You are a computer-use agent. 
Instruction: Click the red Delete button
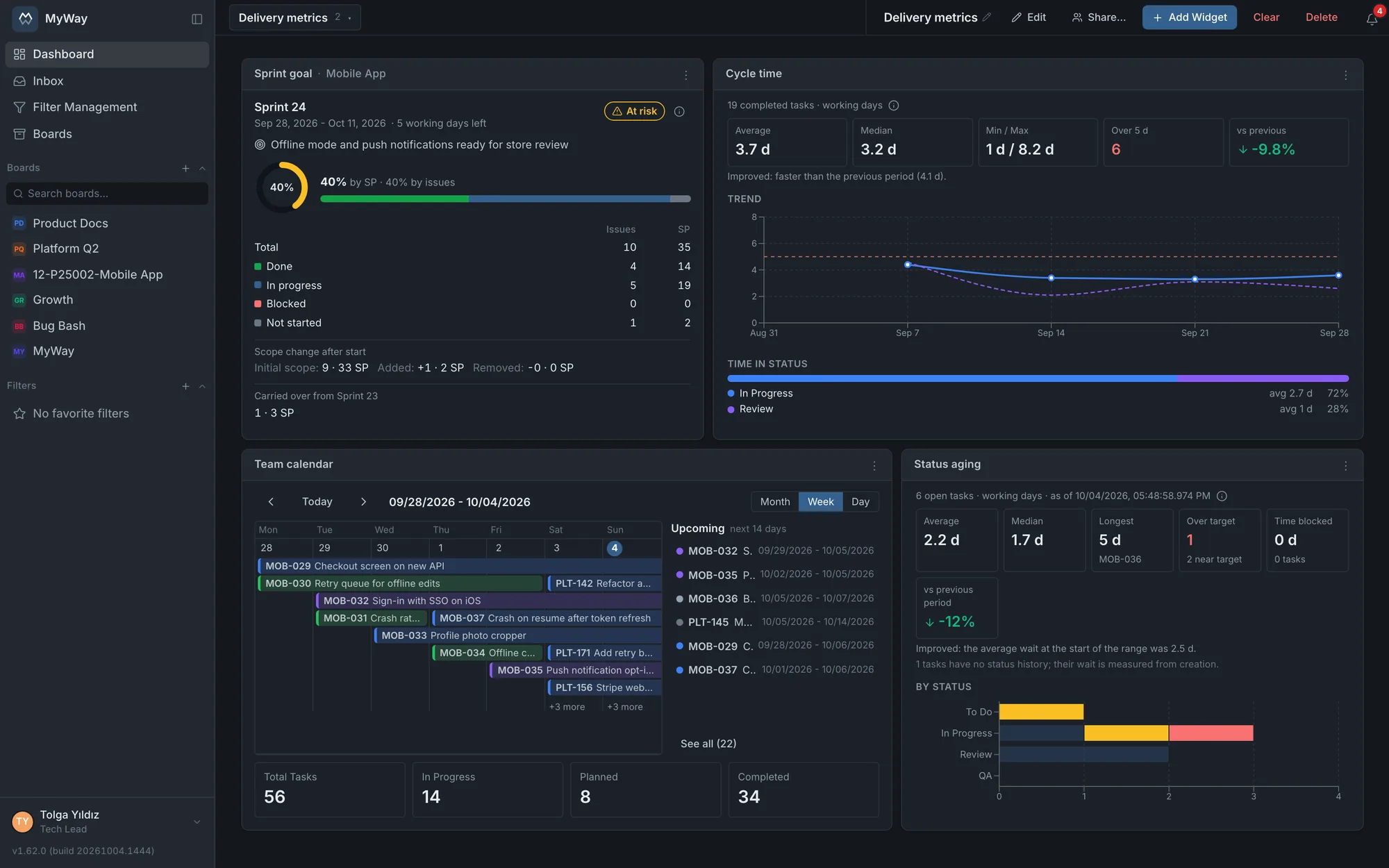coord(1321,17)
